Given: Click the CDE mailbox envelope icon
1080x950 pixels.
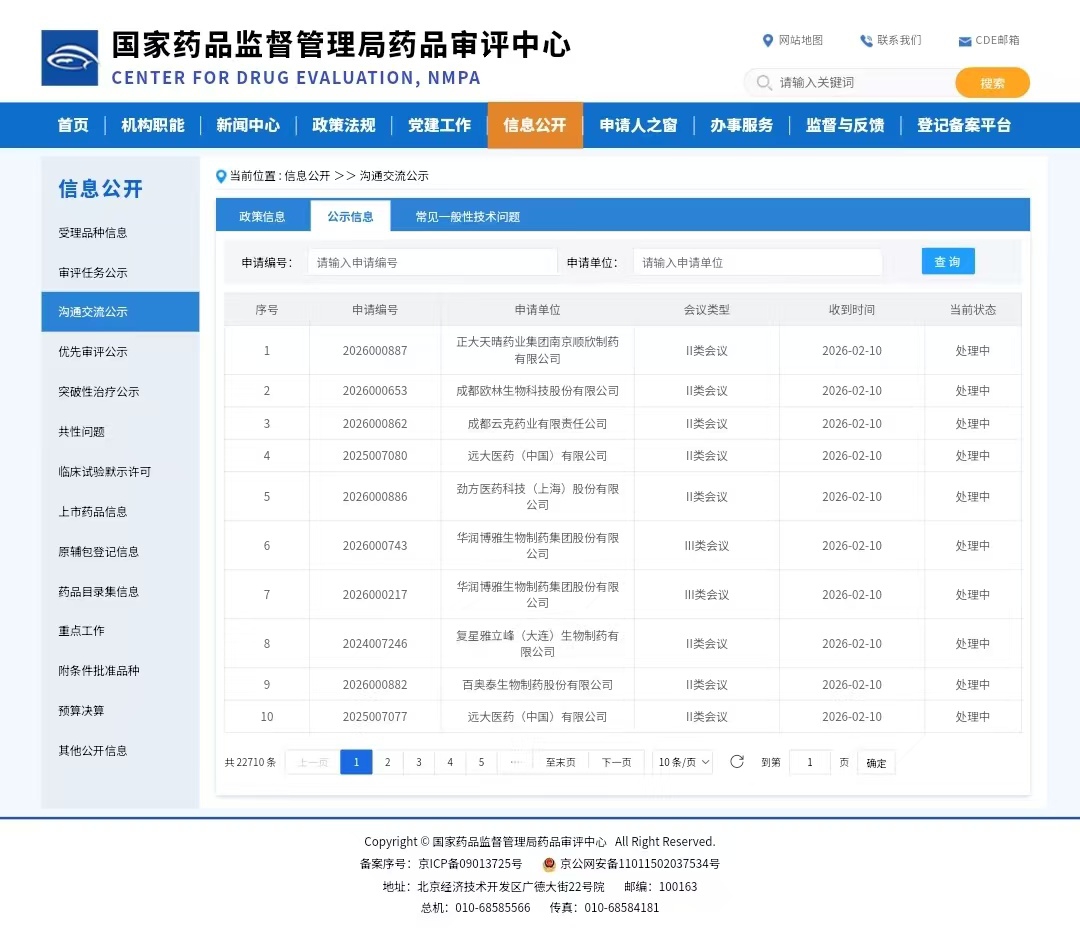Looking at the screenshot, I should (x=965, y=41).
